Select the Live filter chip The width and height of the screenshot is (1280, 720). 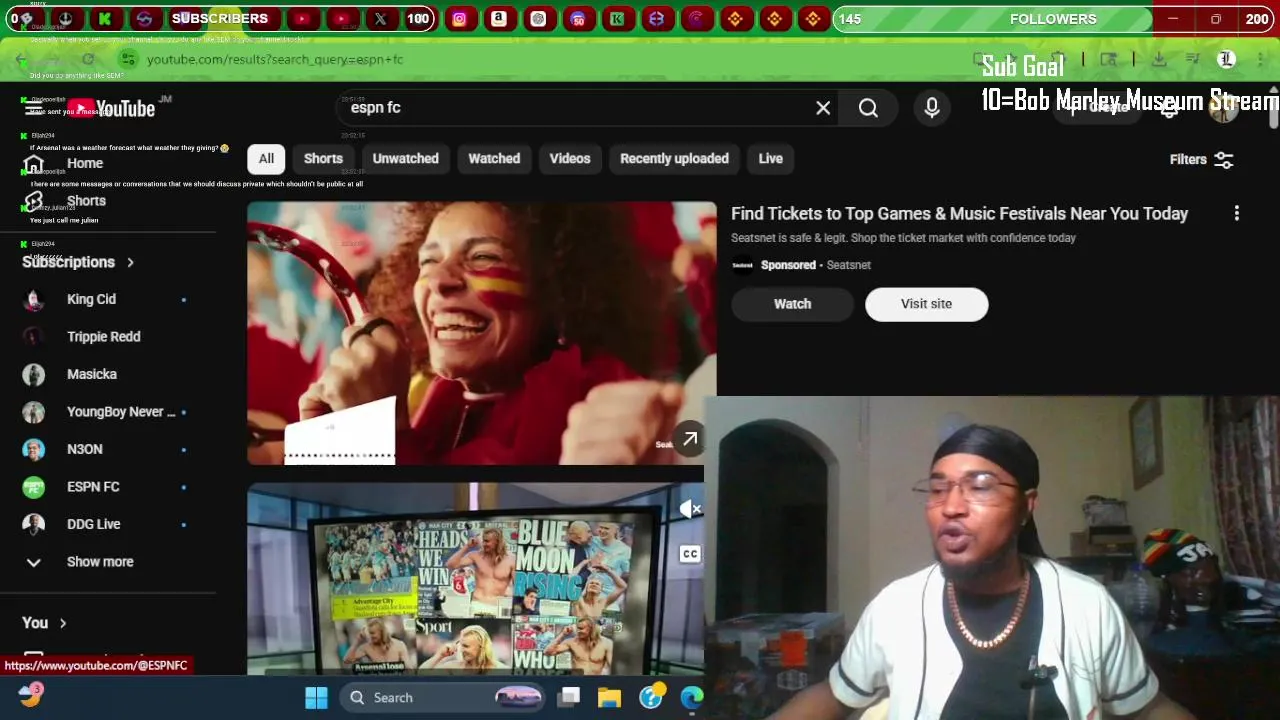tap(770, 158)
